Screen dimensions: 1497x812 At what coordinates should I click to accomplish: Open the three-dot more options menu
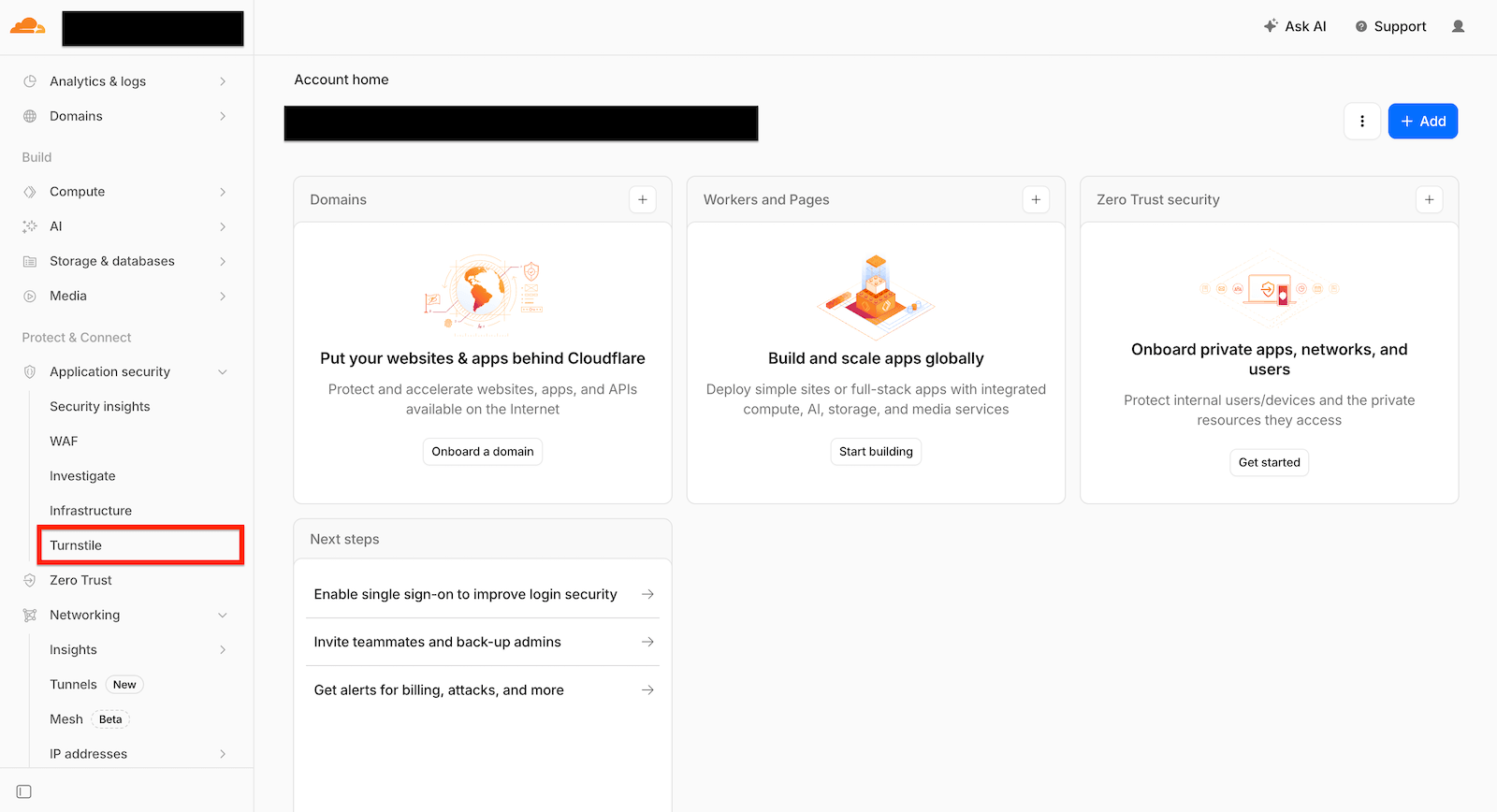click(1362, 121)
